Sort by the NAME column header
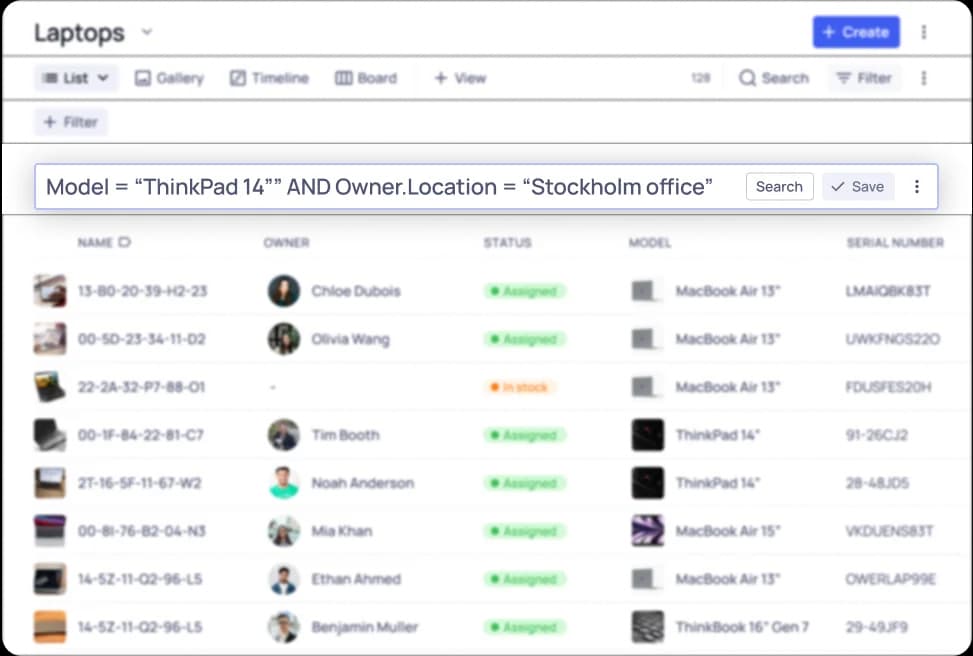 [104, 243]
